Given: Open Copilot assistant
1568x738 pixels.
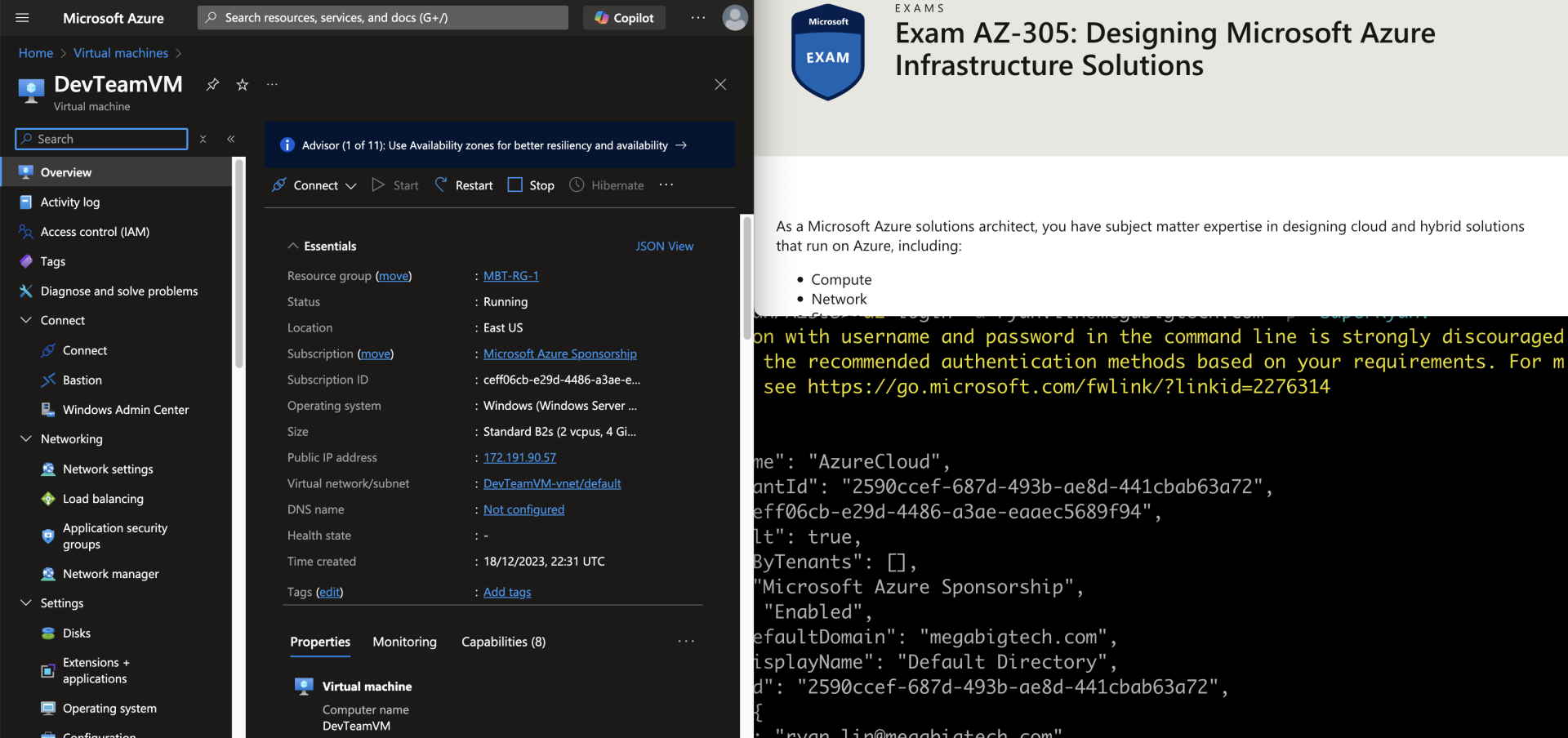Looking at the screenshot, I should [624, 18].
